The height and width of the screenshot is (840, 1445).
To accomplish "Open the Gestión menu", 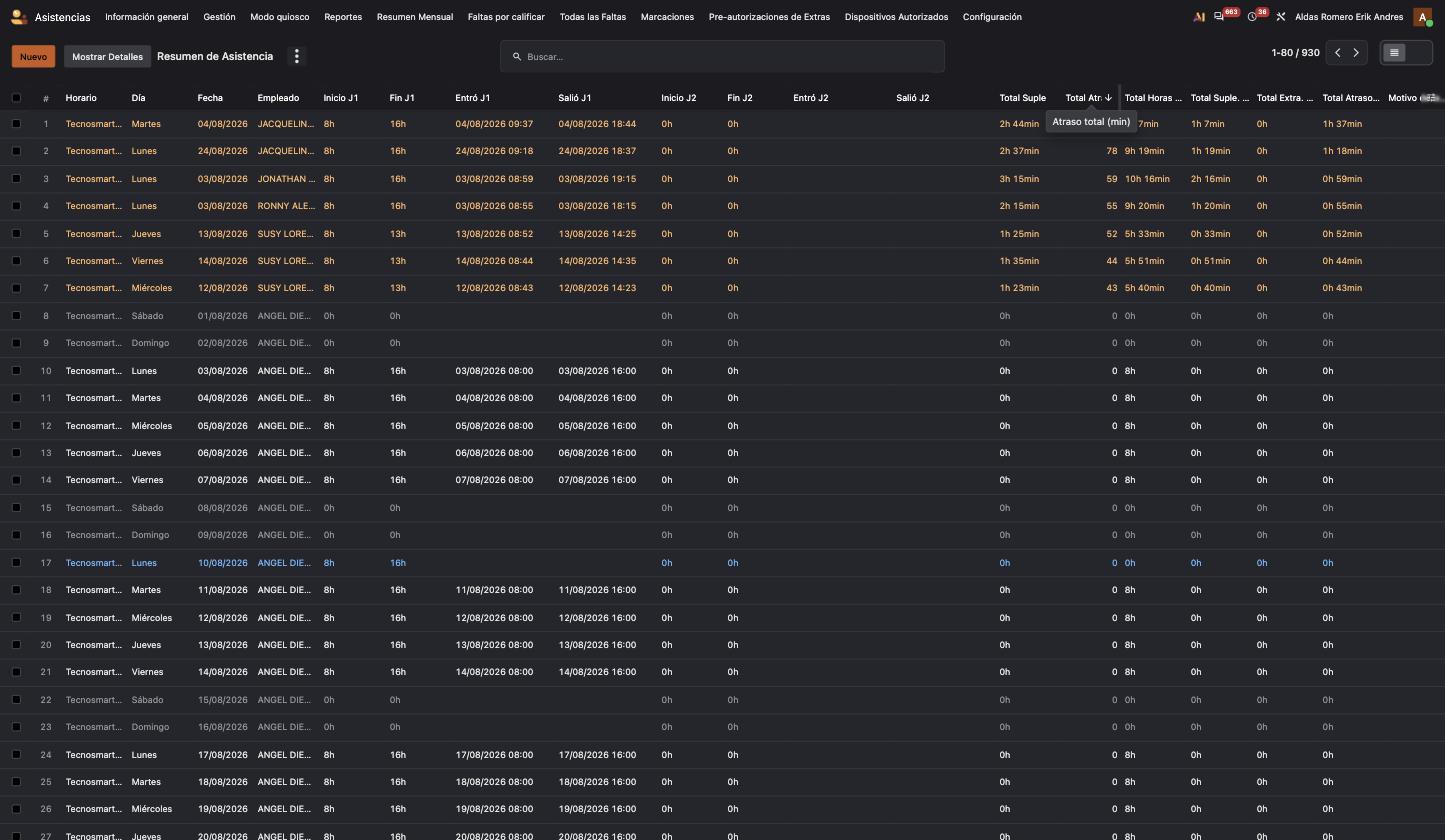I will pyautogui.click(x=219, y=17).
